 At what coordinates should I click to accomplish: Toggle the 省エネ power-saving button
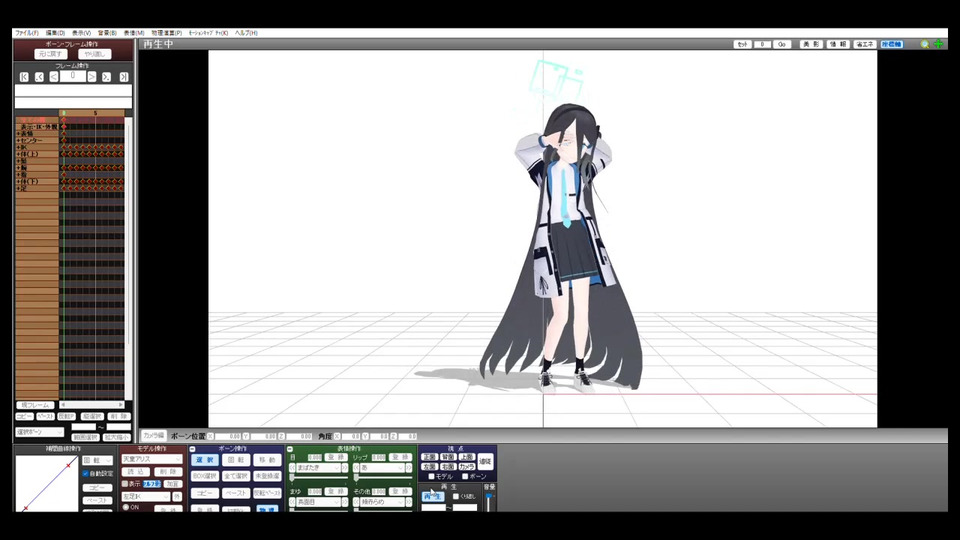tap(864, 44)
